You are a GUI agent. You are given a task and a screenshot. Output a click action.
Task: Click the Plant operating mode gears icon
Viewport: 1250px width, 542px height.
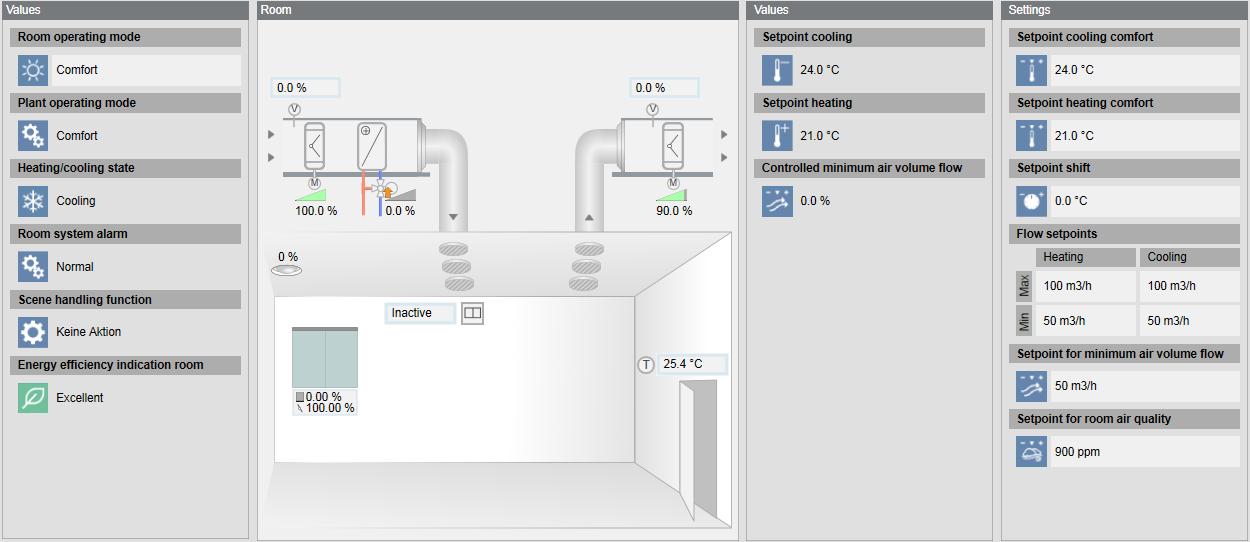[x=33, y=135]
